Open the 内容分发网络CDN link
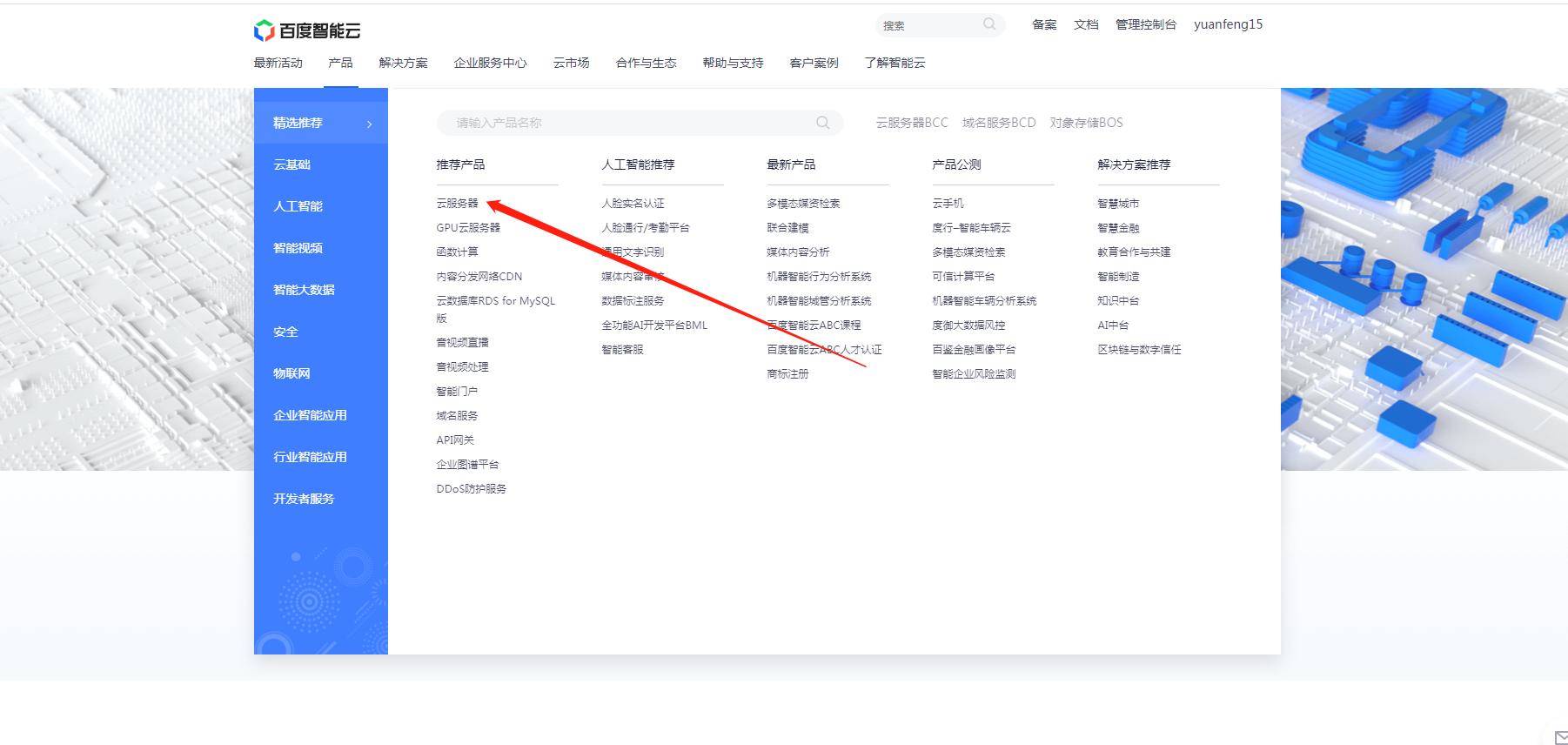 point(479,276)
